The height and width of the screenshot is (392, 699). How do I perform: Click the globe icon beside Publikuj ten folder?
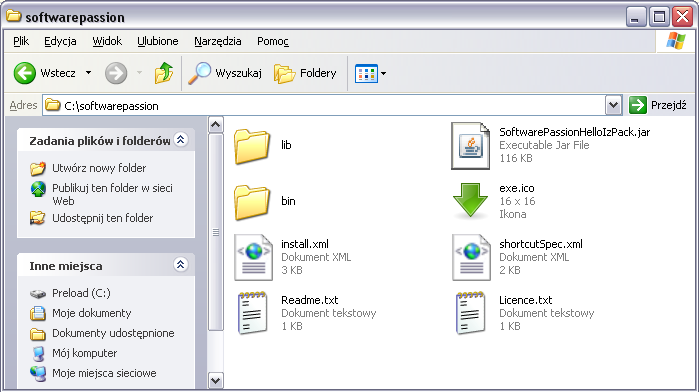[x=38, y=189]
